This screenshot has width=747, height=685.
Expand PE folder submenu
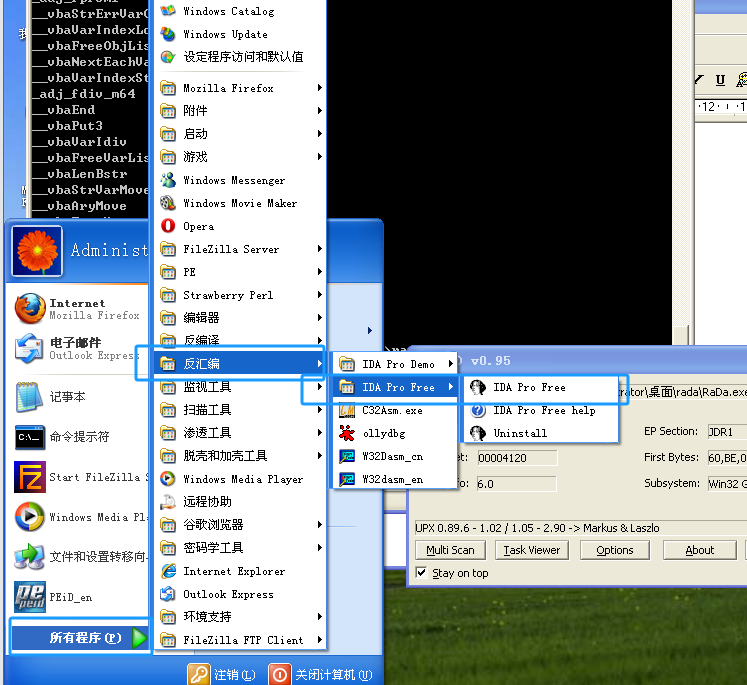click(240, 272)
